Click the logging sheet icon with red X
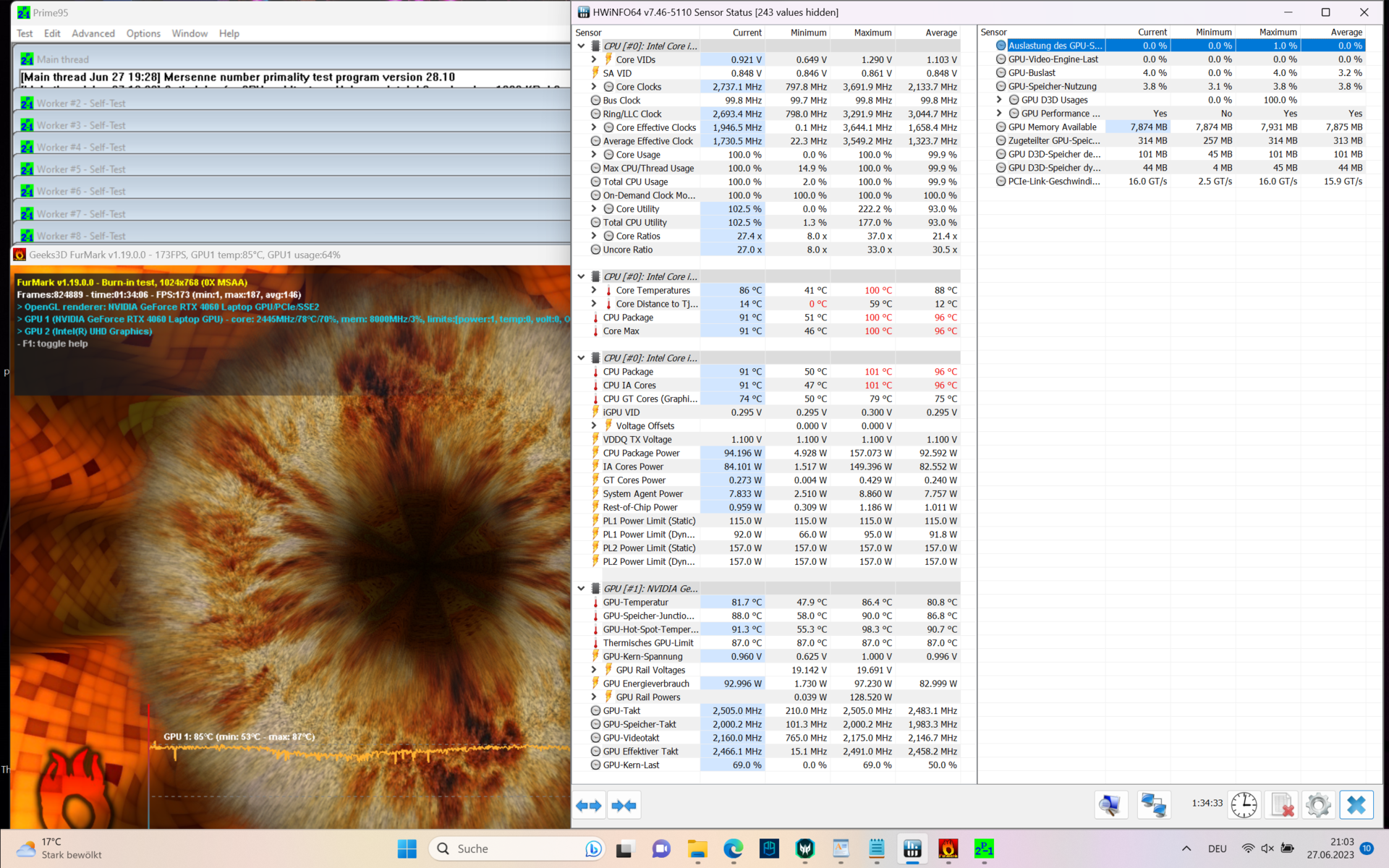 (x=1282, y=805)
